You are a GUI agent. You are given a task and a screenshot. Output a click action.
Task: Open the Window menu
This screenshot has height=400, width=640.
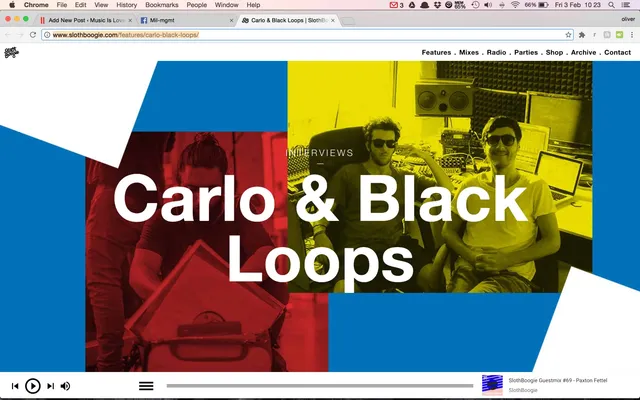[x=227, y=5]
